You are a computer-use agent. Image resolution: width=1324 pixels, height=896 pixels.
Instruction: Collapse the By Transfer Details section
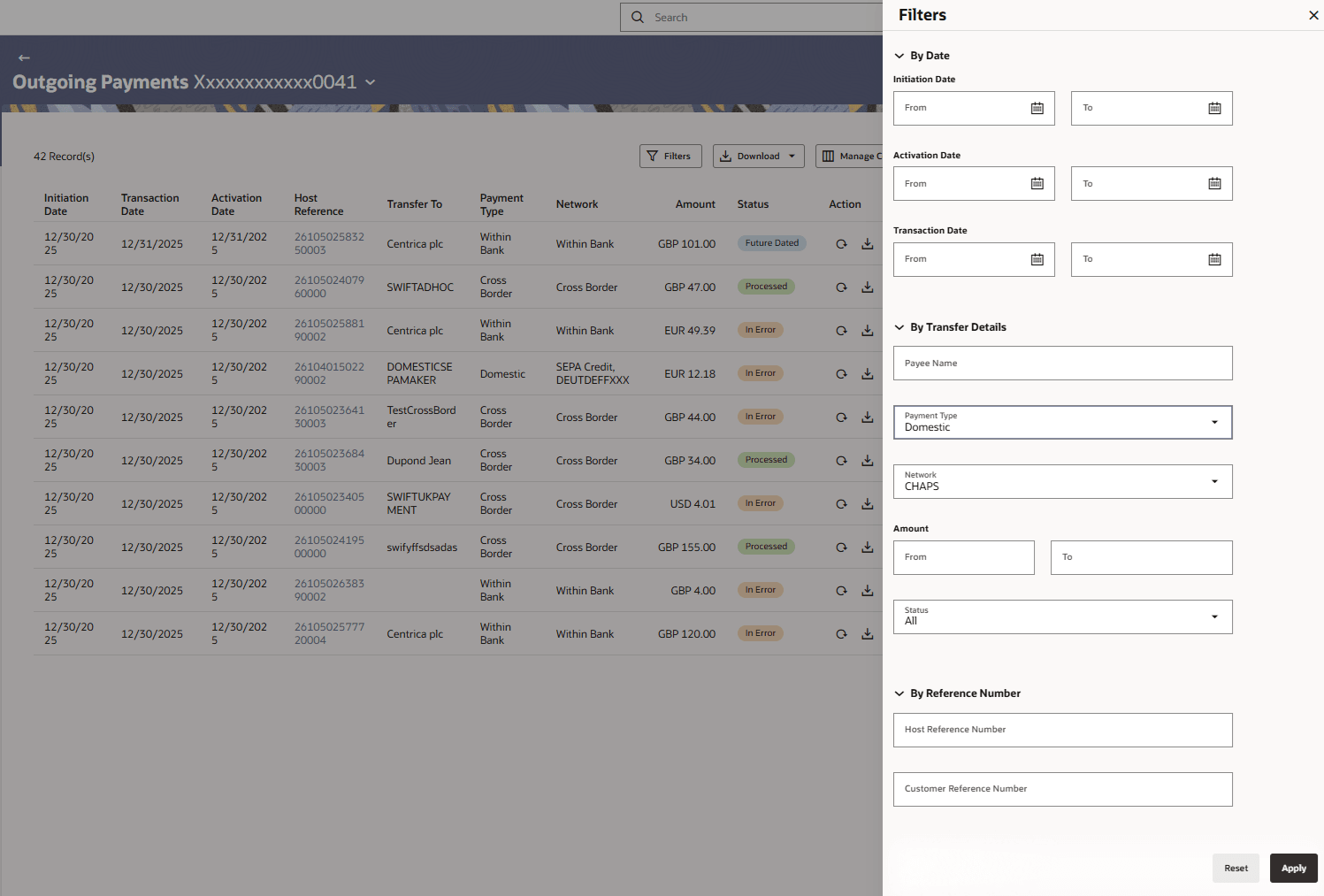click(x=899, y=327)
